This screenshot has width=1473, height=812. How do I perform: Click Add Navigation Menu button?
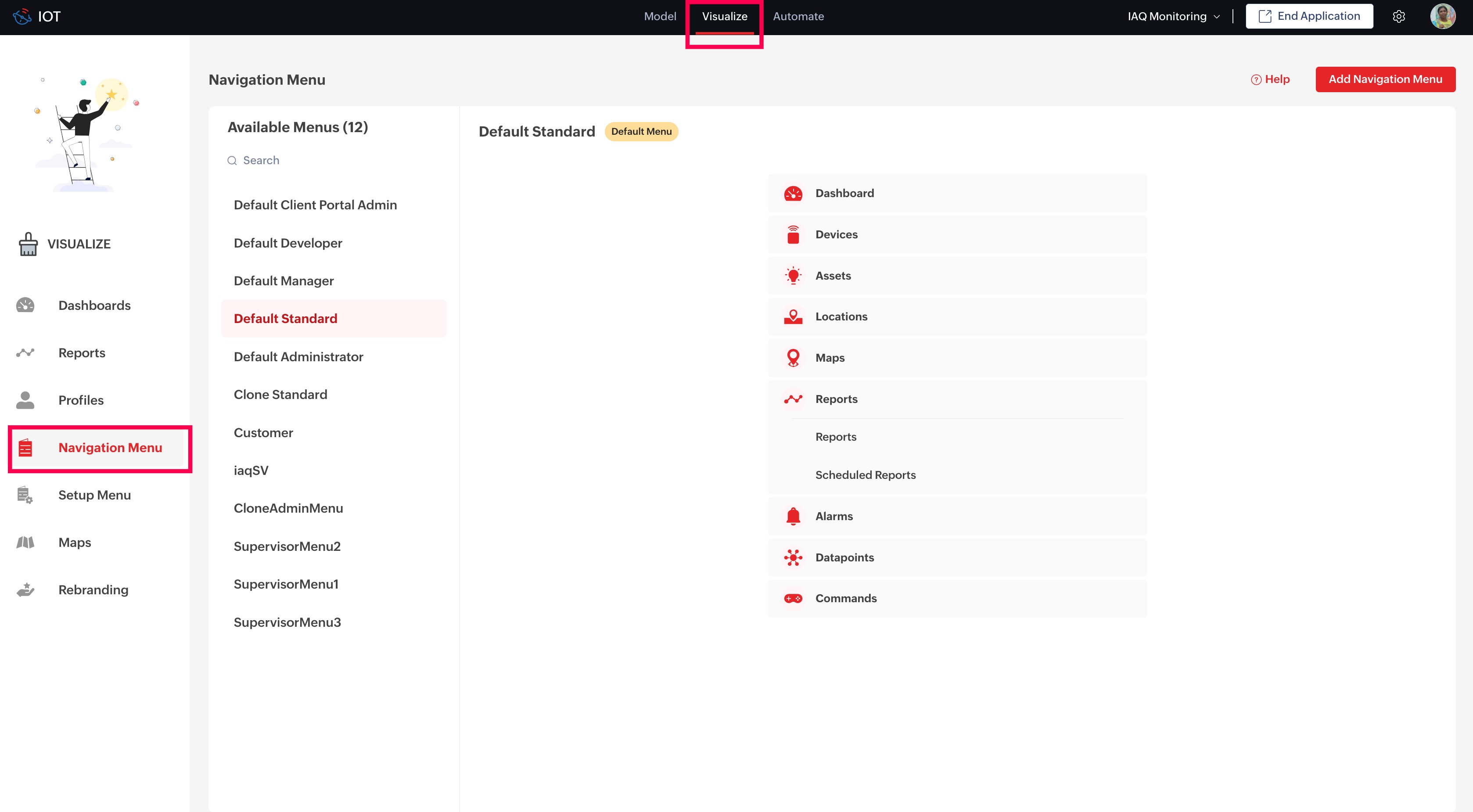1385,79
